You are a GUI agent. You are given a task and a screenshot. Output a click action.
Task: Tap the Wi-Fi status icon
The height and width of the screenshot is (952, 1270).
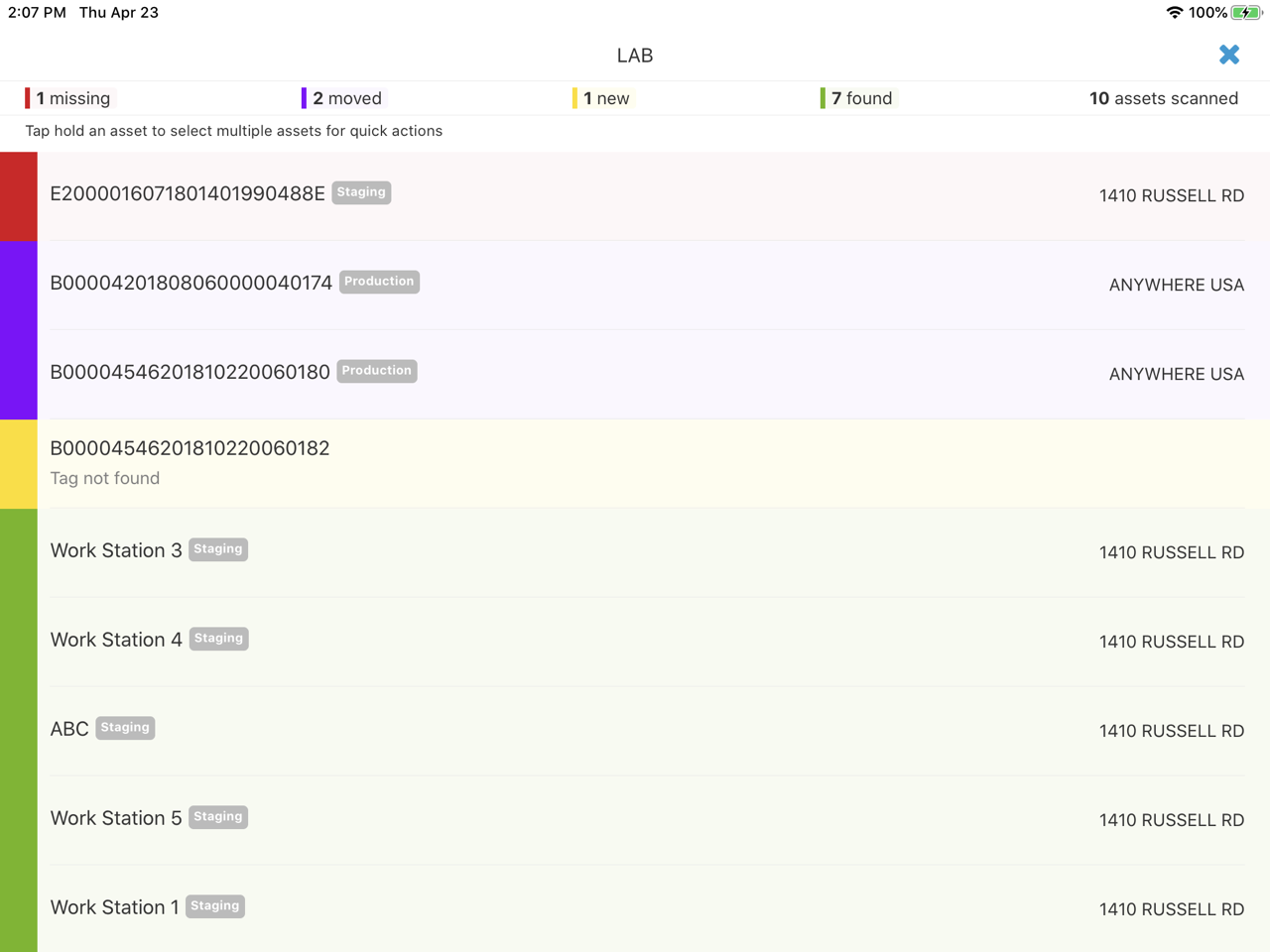[x=1175, y=13]
